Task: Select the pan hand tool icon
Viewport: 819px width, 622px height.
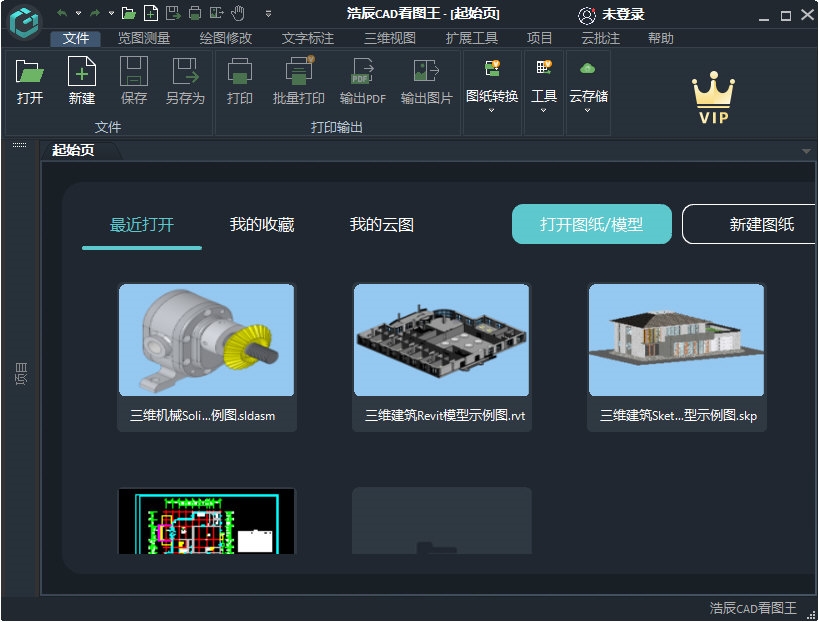Action: click(x=238, y=13)
